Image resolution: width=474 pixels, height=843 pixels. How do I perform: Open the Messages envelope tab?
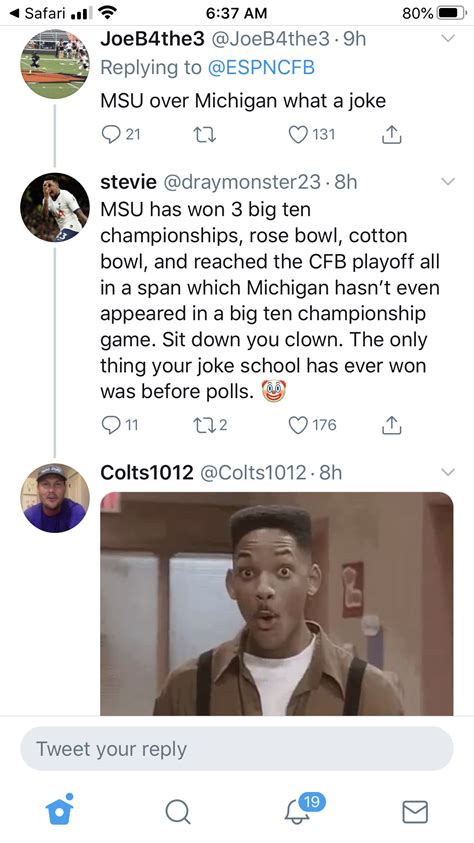[415, 812]
